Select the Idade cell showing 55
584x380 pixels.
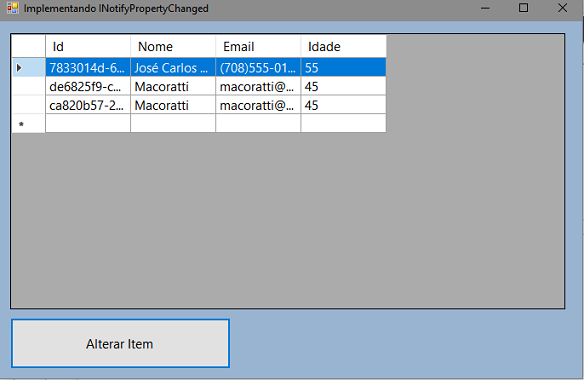coord(343,67)
